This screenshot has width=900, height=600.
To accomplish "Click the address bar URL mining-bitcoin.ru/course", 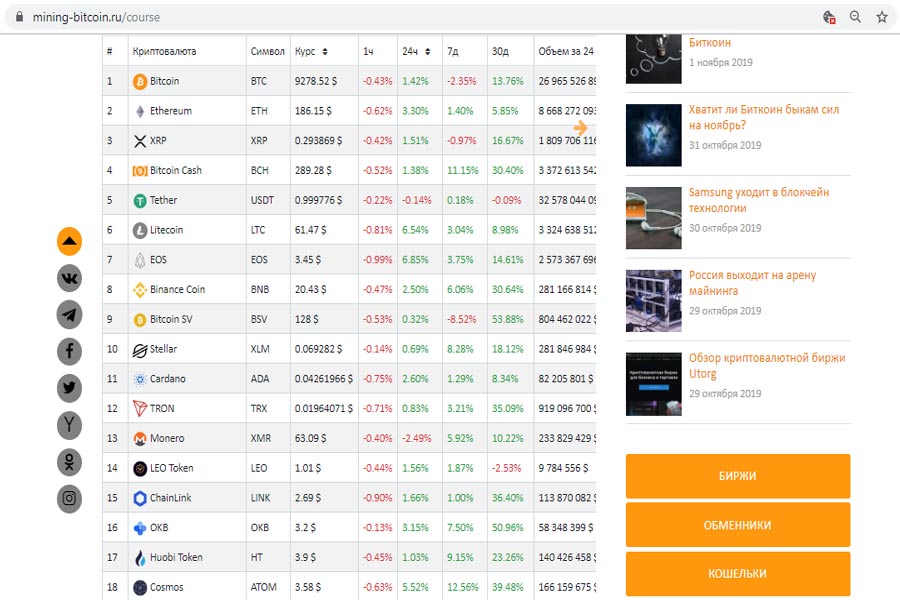I will [x=96, y=17].
